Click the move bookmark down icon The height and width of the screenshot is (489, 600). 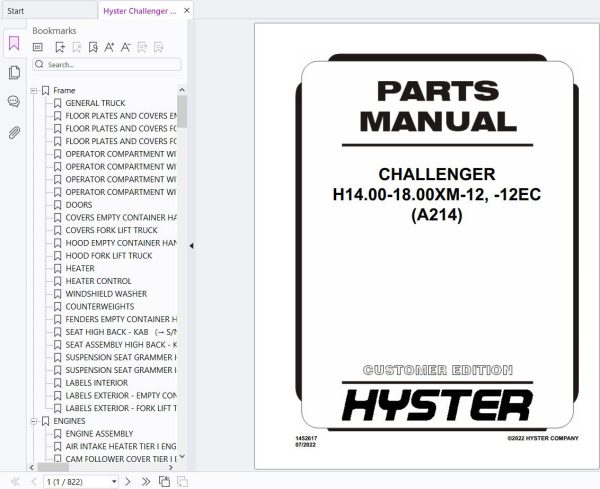[x=158, y=47]
